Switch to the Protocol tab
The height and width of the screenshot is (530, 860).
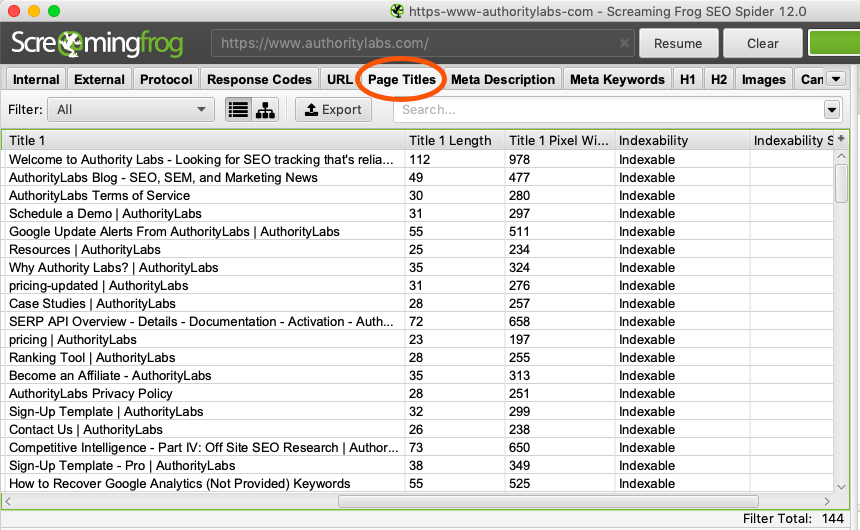click(166, 80)
